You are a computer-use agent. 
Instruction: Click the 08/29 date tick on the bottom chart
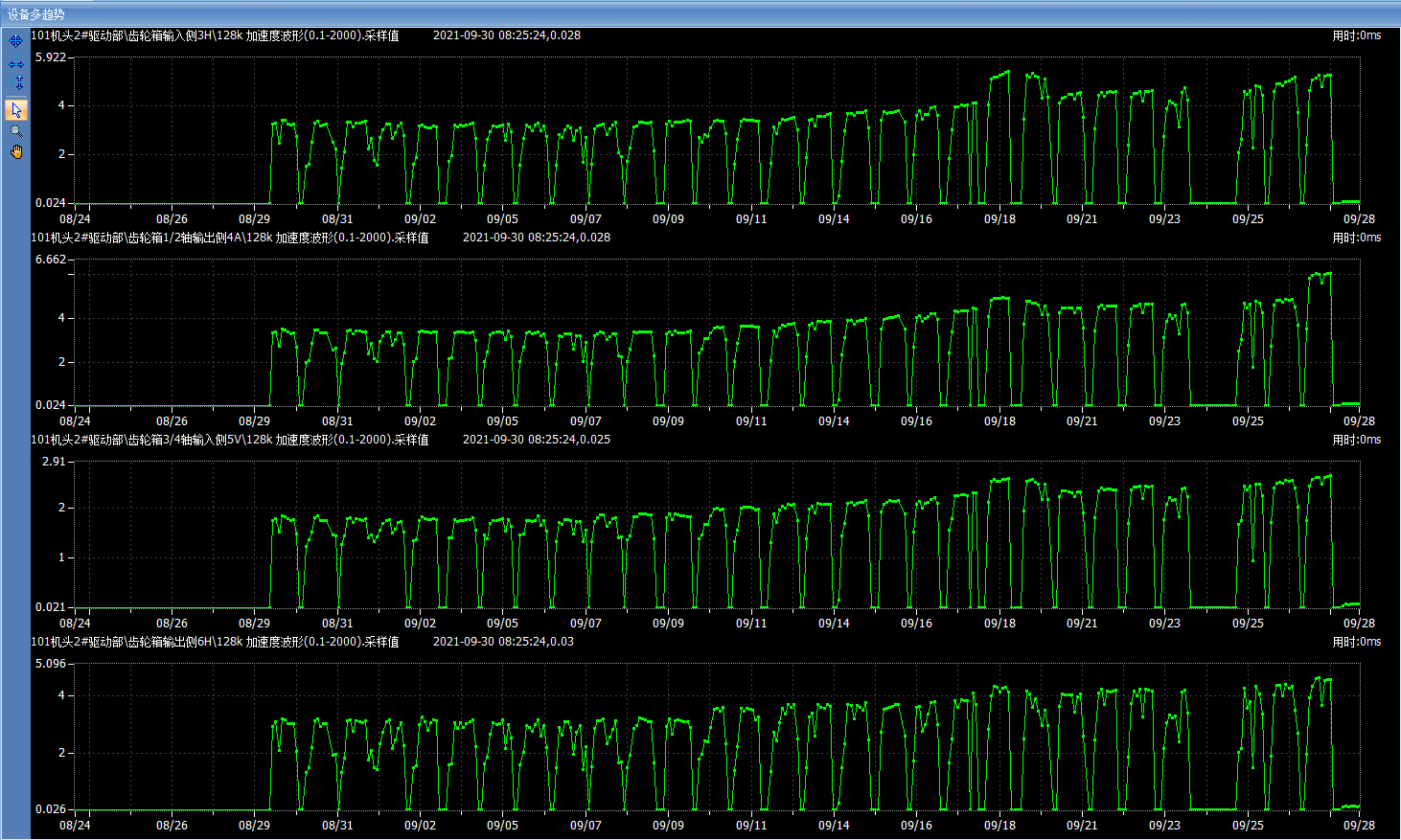pos(254,825)
